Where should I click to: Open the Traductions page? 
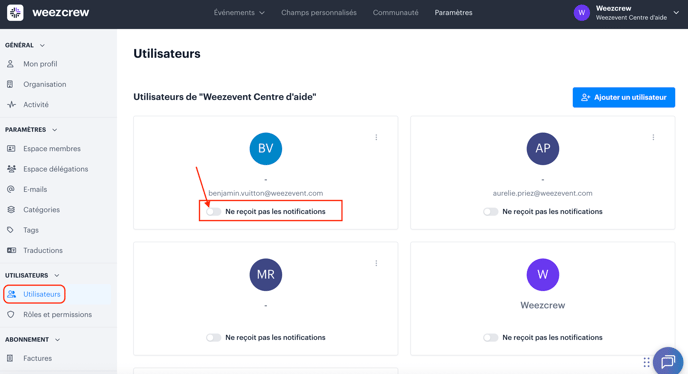coord(43,250)
